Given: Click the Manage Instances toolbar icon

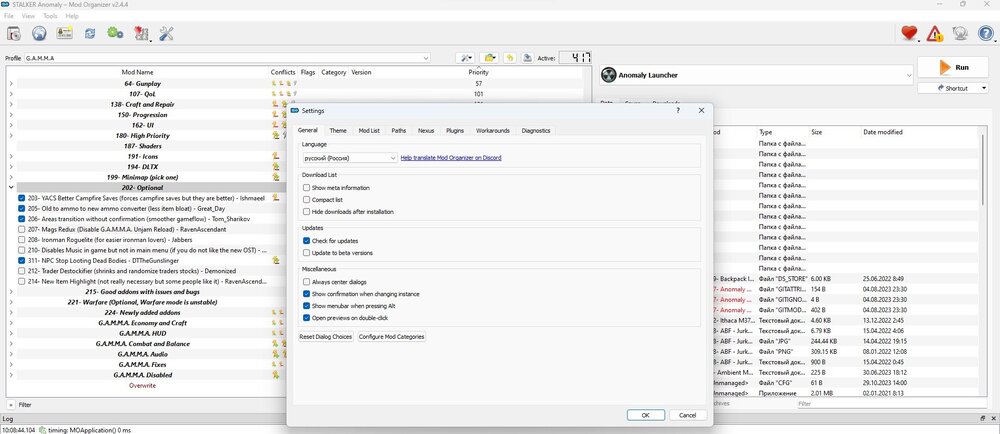Looking at the screenshot, I should (14, 34).
